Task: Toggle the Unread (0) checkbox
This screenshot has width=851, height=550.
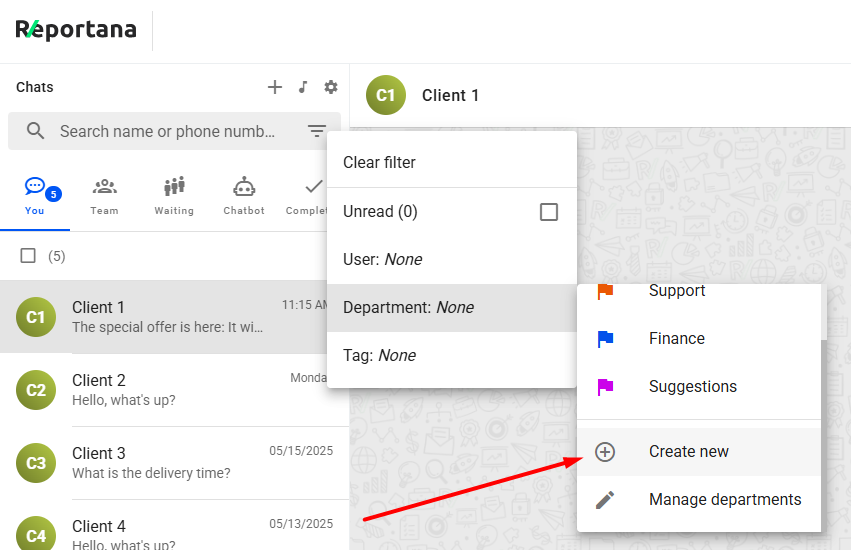Action: click(548, 212)
